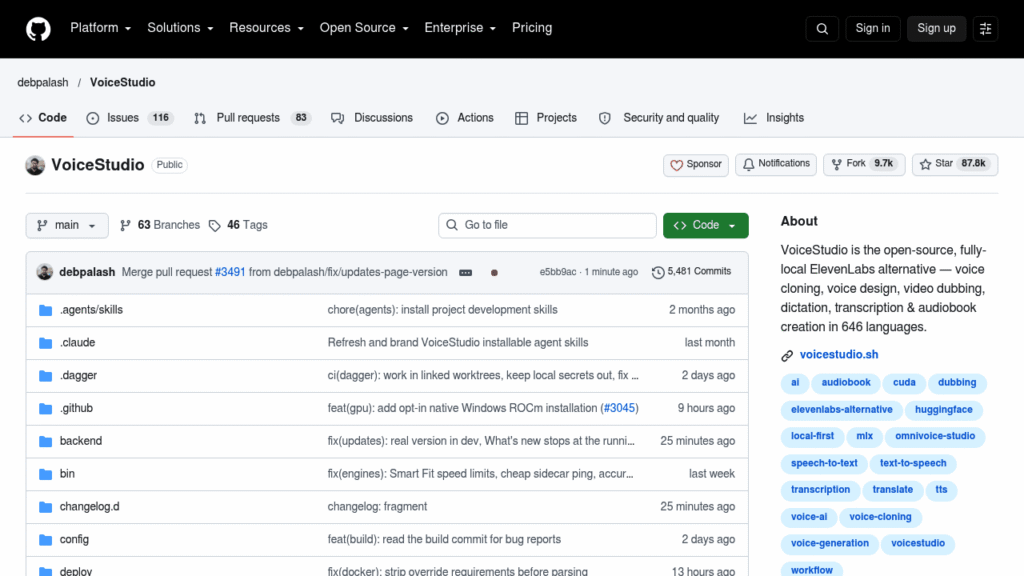
Task: Click the backend folder icon
Action: pos(45,441)
